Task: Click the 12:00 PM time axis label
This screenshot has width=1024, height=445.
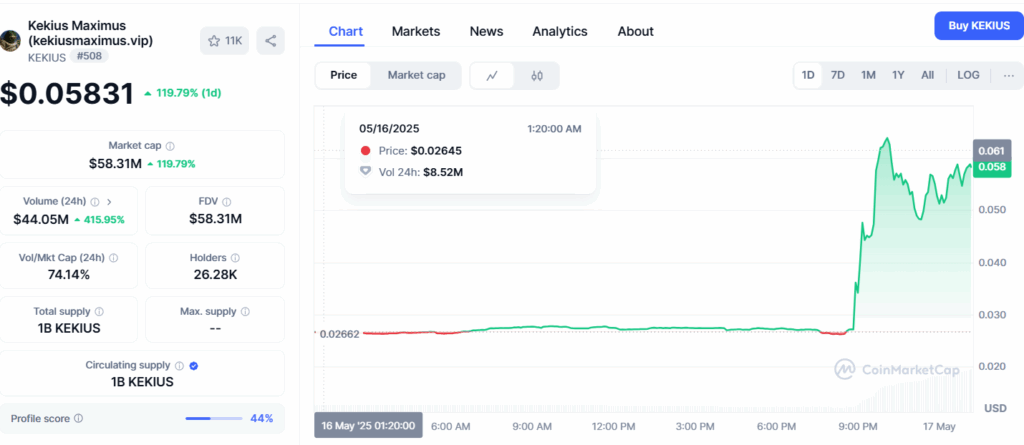Action: point(613,426)
